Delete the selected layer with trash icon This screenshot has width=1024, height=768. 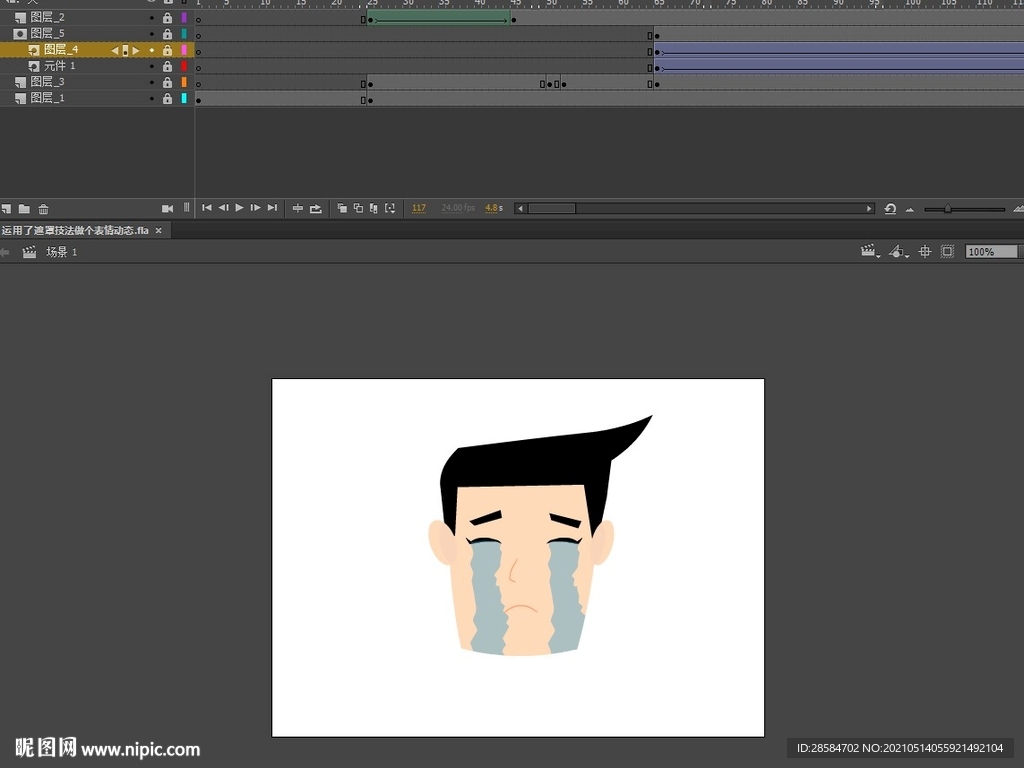[43, 209]
